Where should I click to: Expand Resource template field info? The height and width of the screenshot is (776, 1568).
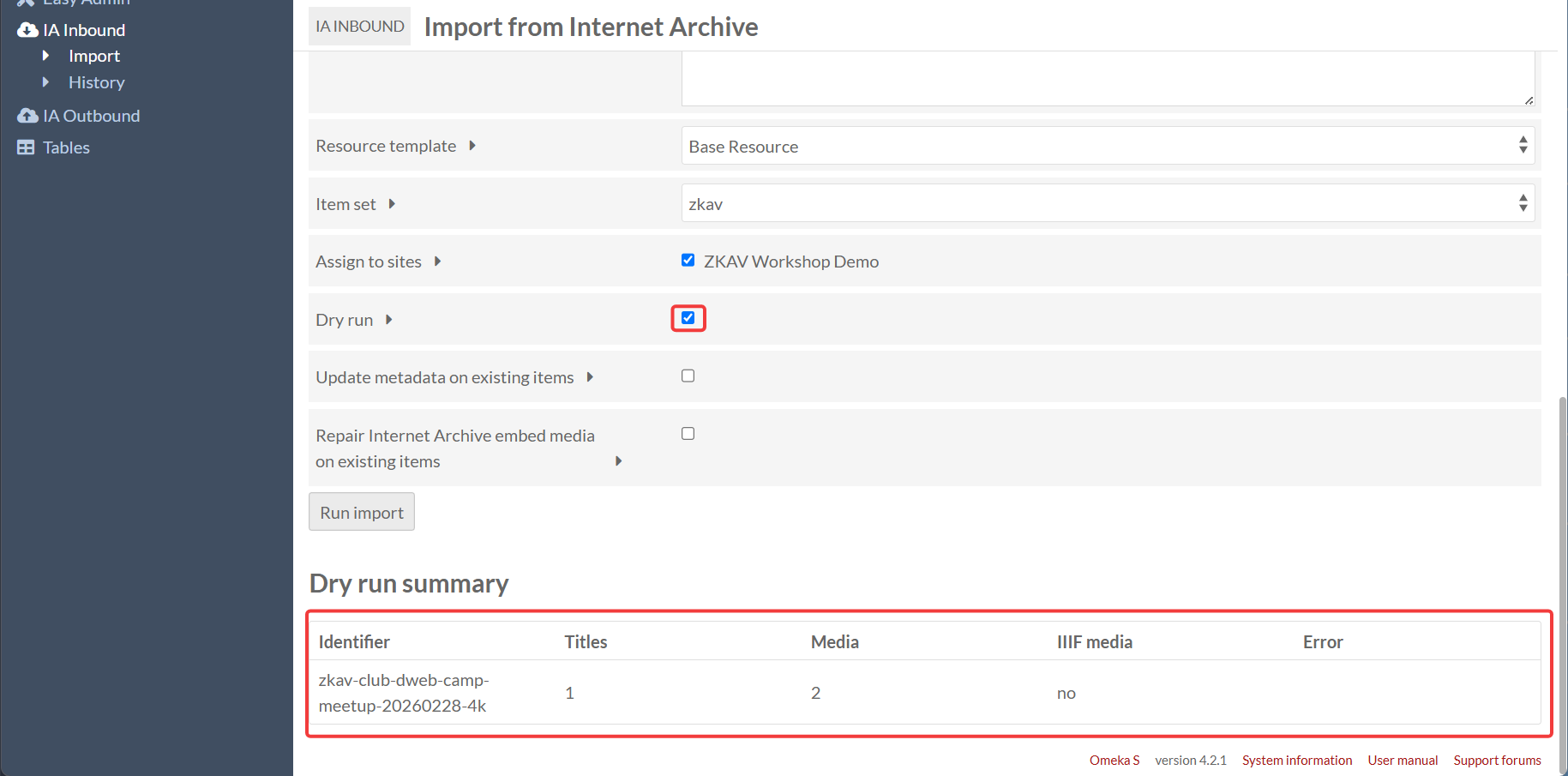[472, 146]
